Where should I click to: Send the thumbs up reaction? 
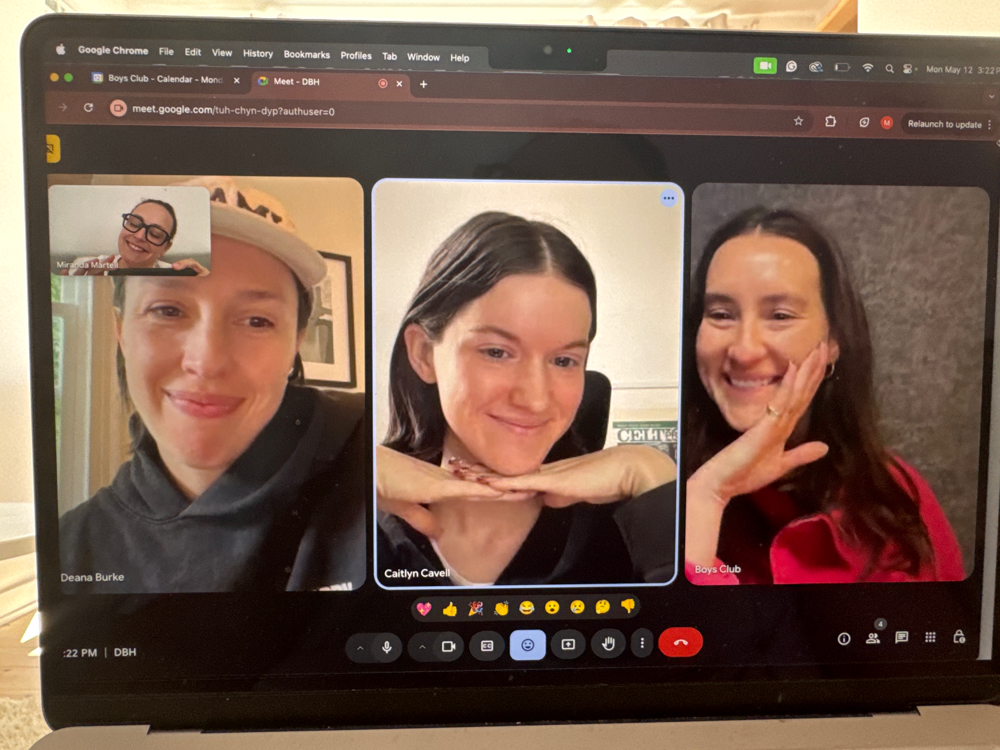pyautogui.click(x=450, y=608)
